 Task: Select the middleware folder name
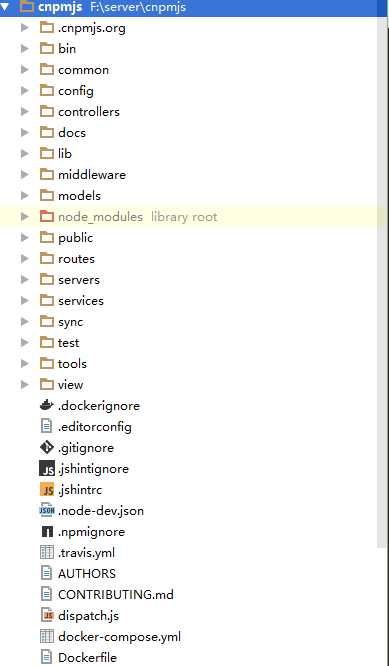click(92, 175)
